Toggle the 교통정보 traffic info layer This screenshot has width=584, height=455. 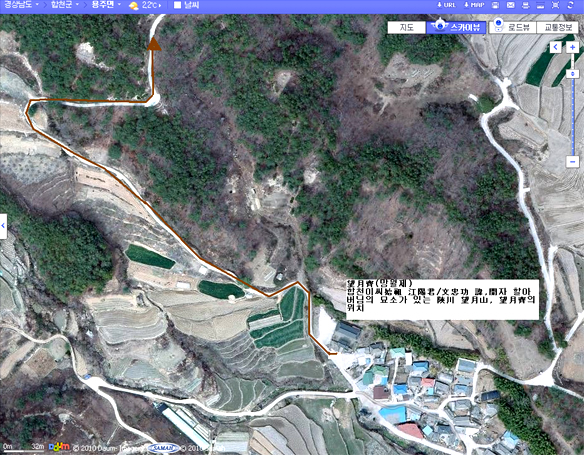coord(558,27)
